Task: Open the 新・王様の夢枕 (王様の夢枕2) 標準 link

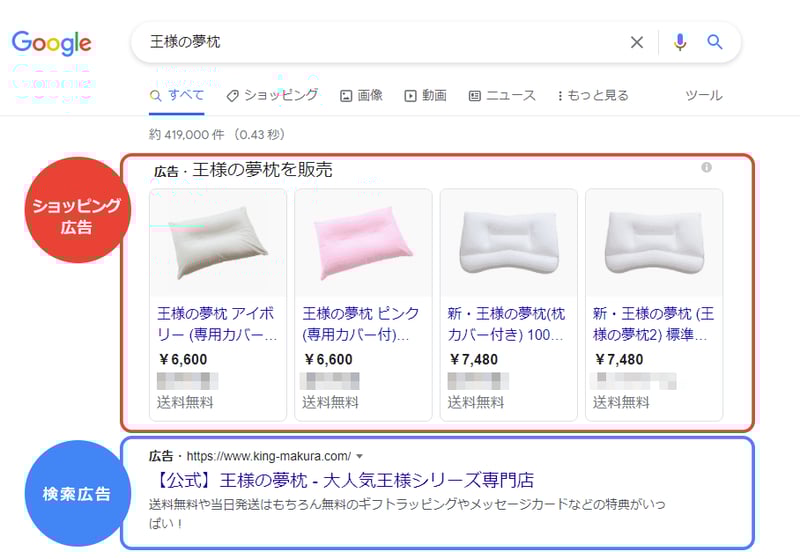Action: point(654,324)
